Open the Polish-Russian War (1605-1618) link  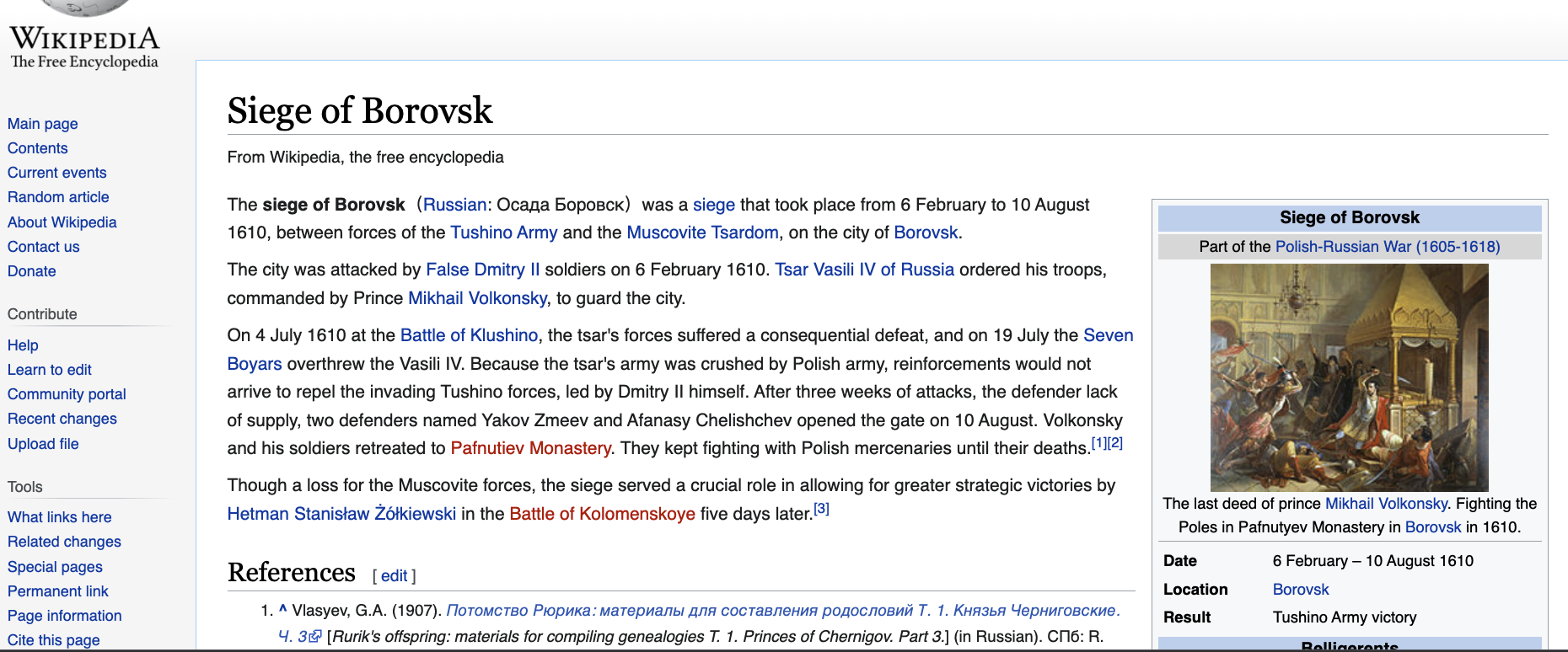(1387, 247)
